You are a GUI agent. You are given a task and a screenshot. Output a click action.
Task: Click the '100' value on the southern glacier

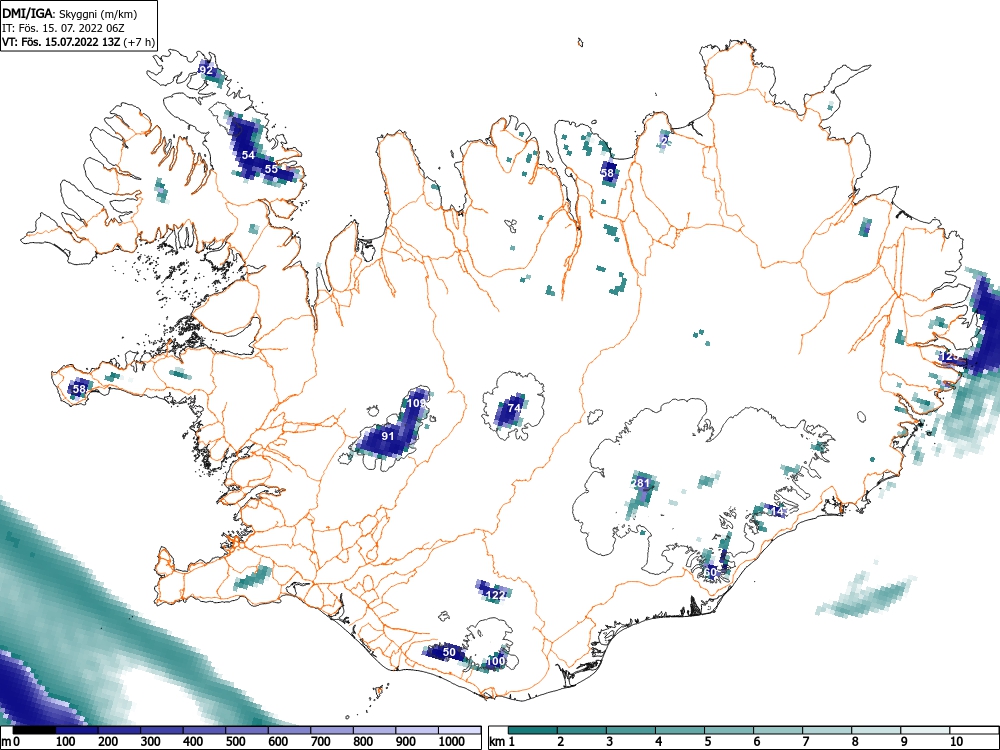pos(496,661)
